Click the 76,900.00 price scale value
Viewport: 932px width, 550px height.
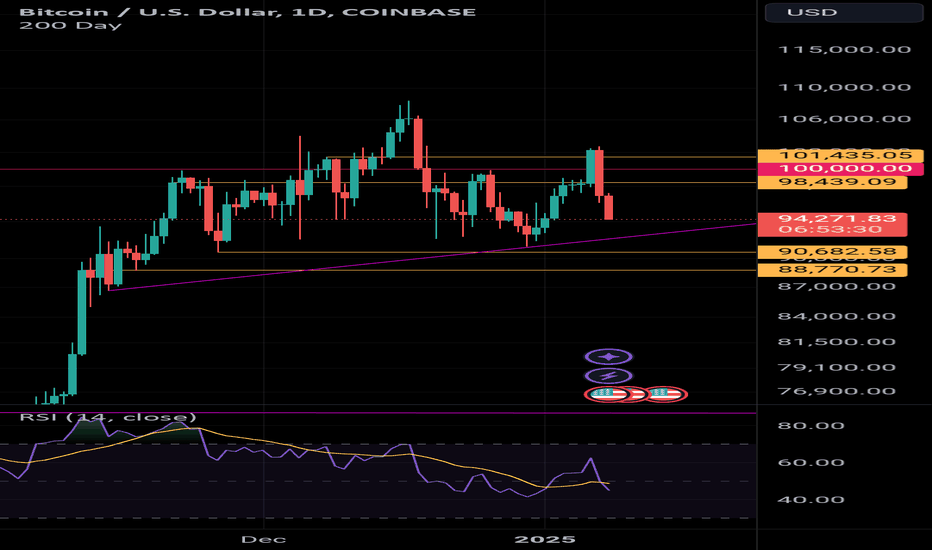[x=837, y=392]
